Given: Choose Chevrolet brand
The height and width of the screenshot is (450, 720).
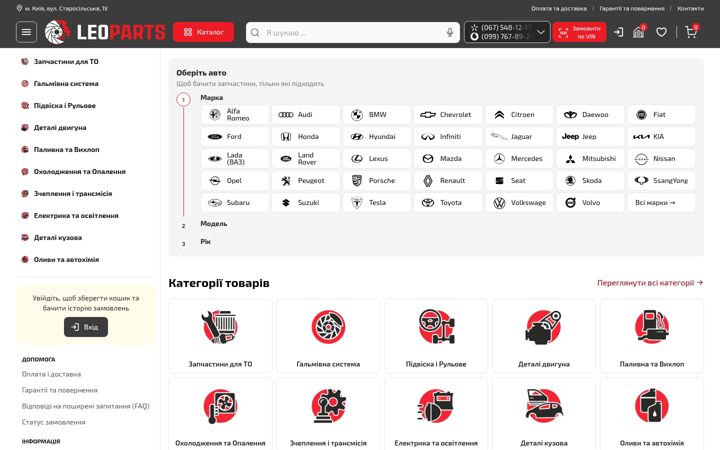Looking at the screenshot, I should tap(448, 115).
